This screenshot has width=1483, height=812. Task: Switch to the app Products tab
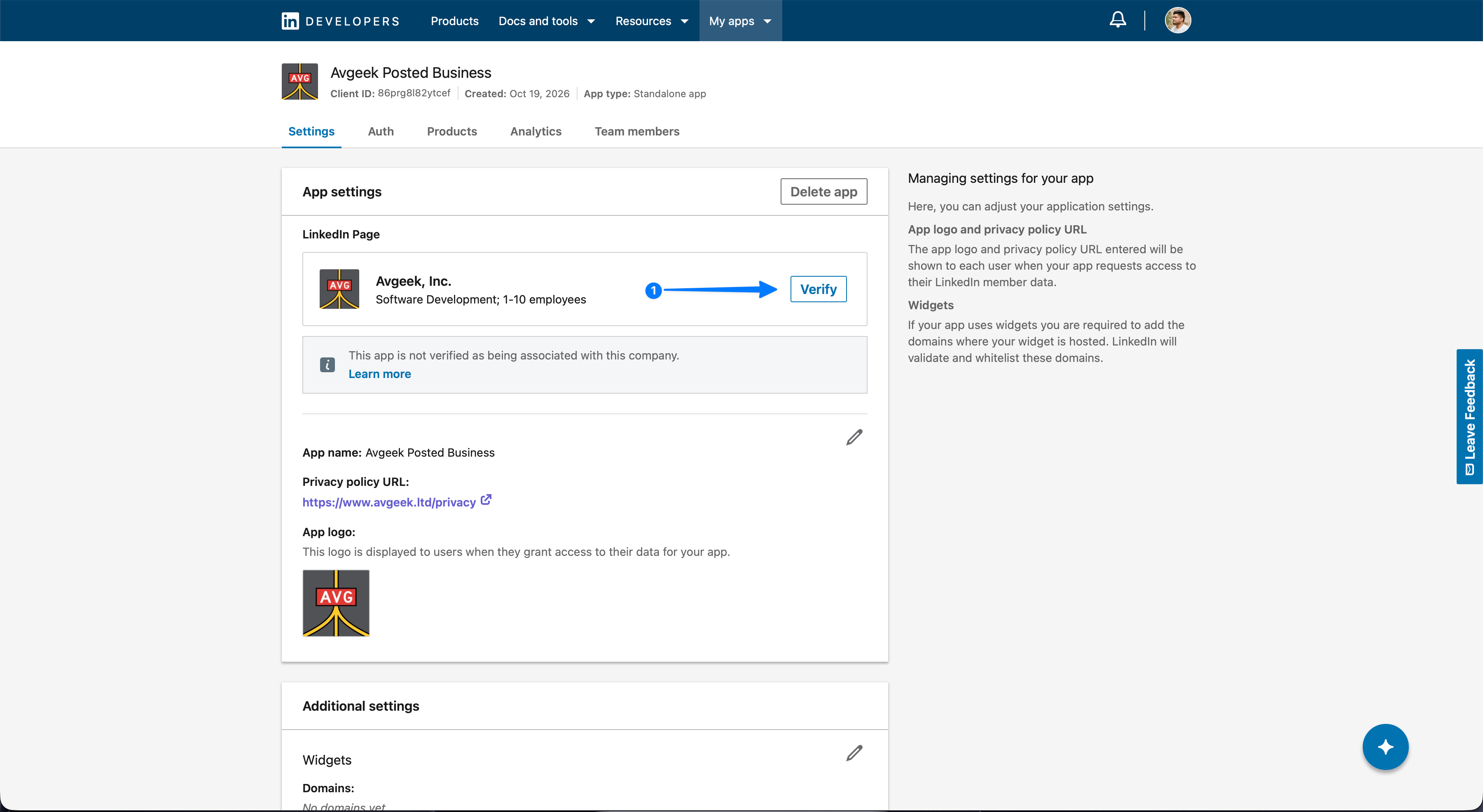(x=452, y=131)
